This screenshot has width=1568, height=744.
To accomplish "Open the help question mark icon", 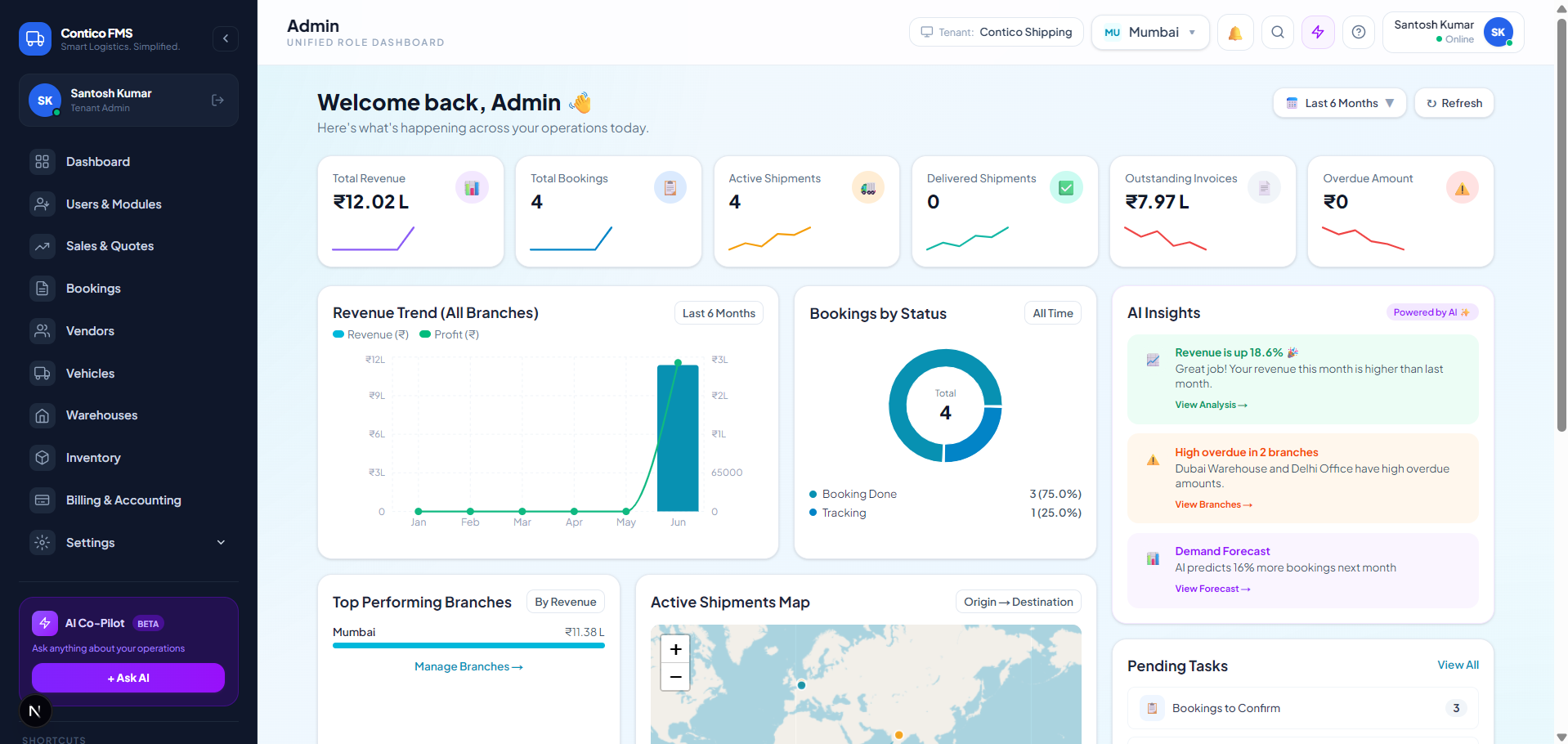I will [x=1359, y=33].
